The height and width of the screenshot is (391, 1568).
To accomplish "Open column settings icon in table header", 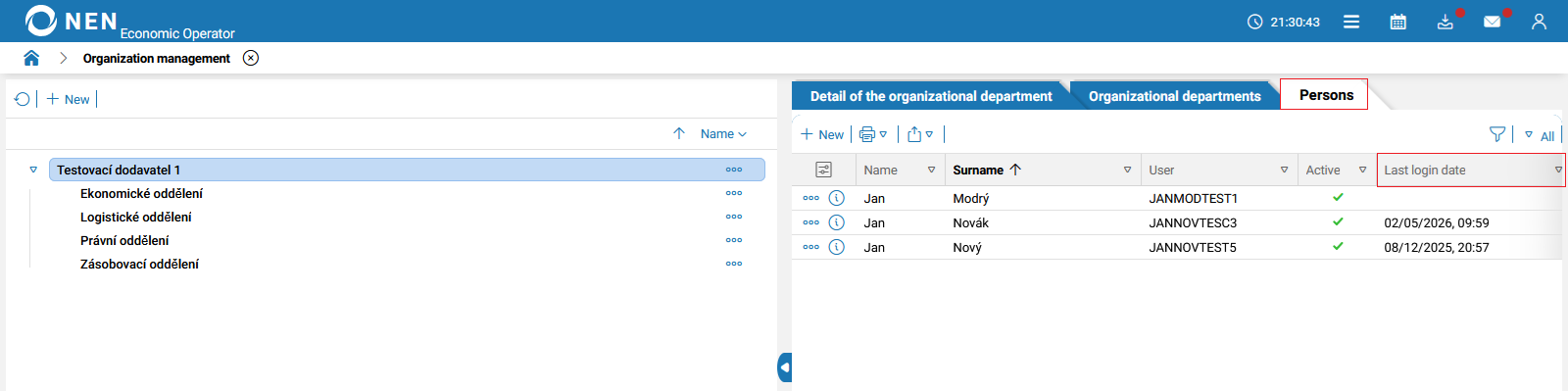I will point(823,170).
